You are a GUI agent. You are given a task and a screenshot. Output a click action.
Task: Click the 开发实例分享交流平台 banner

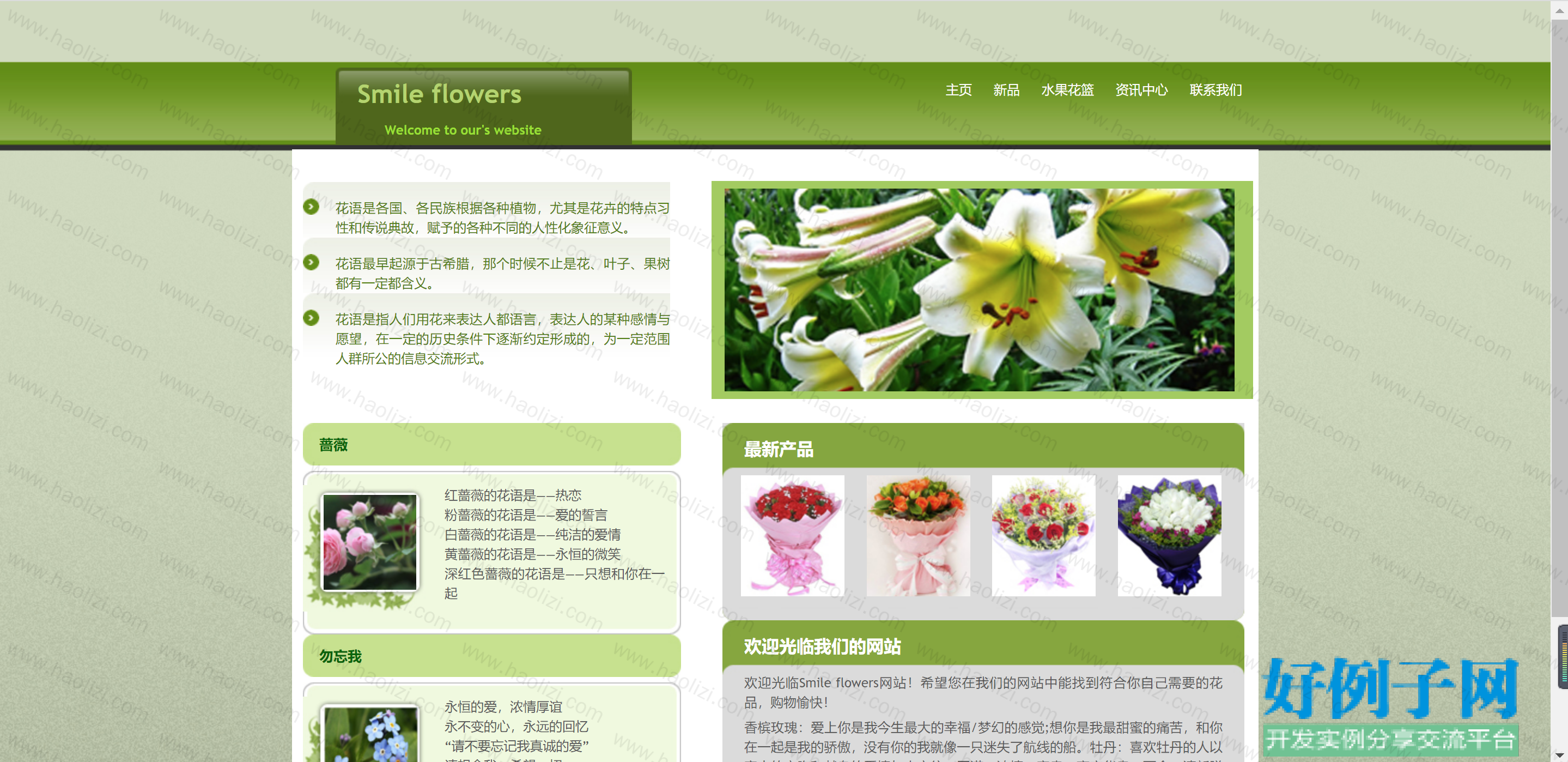pyautogui.click(x=1390, y=740)
